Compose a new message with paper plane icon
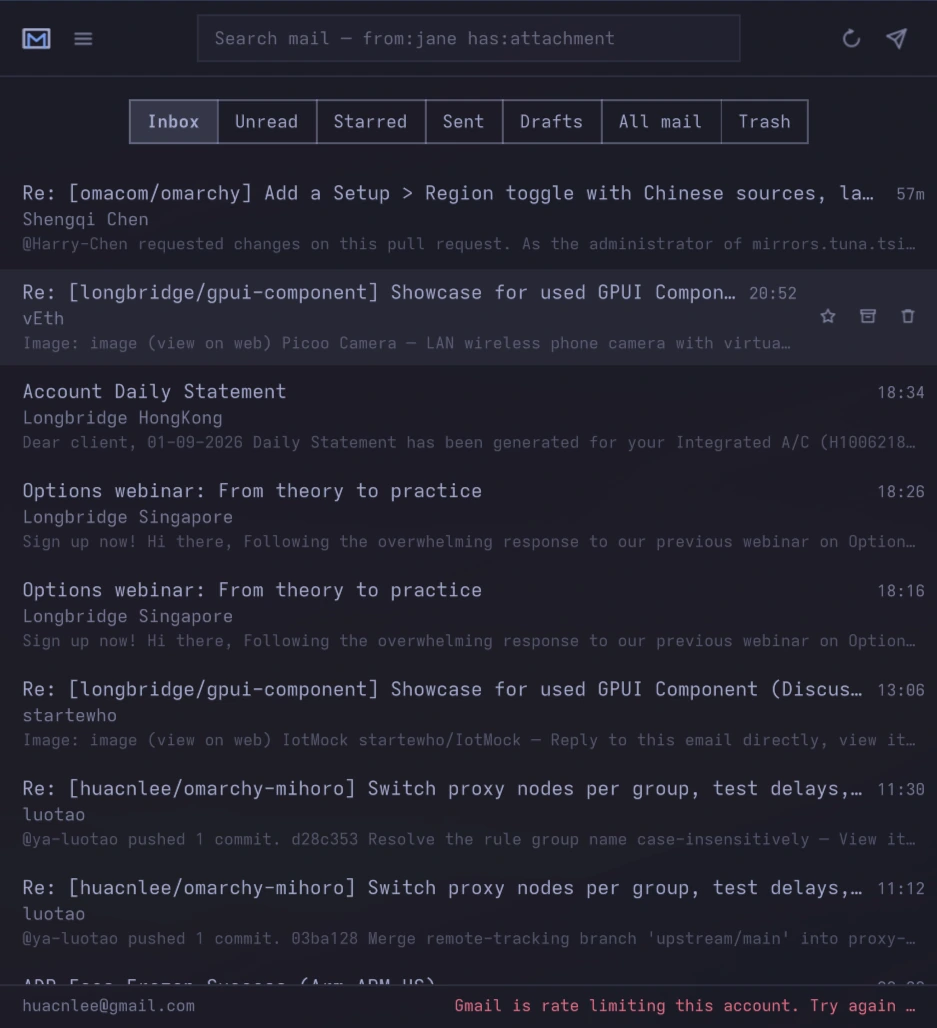The image size is (937, 1028). (897, 39)
